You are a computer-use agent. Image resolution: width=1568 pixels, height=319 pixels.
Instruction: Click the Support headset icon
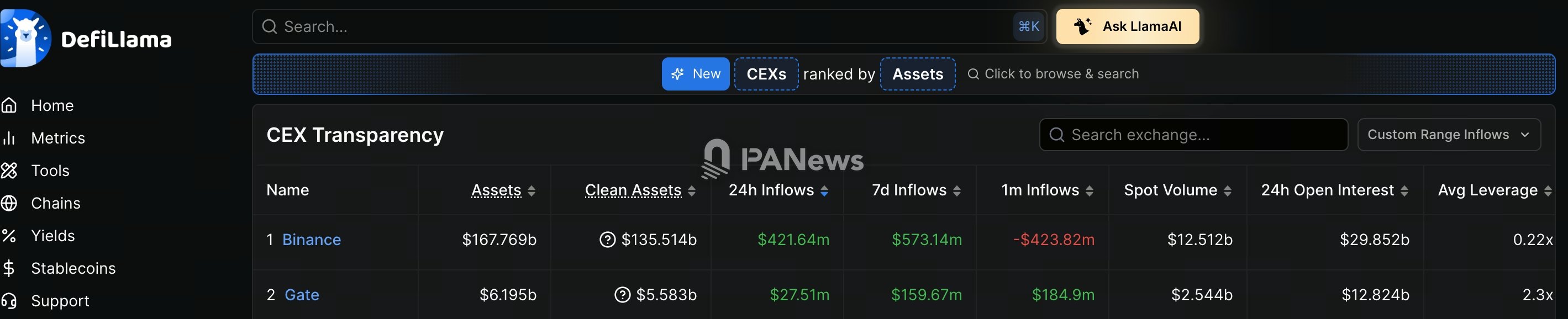[x=9, y=301]
